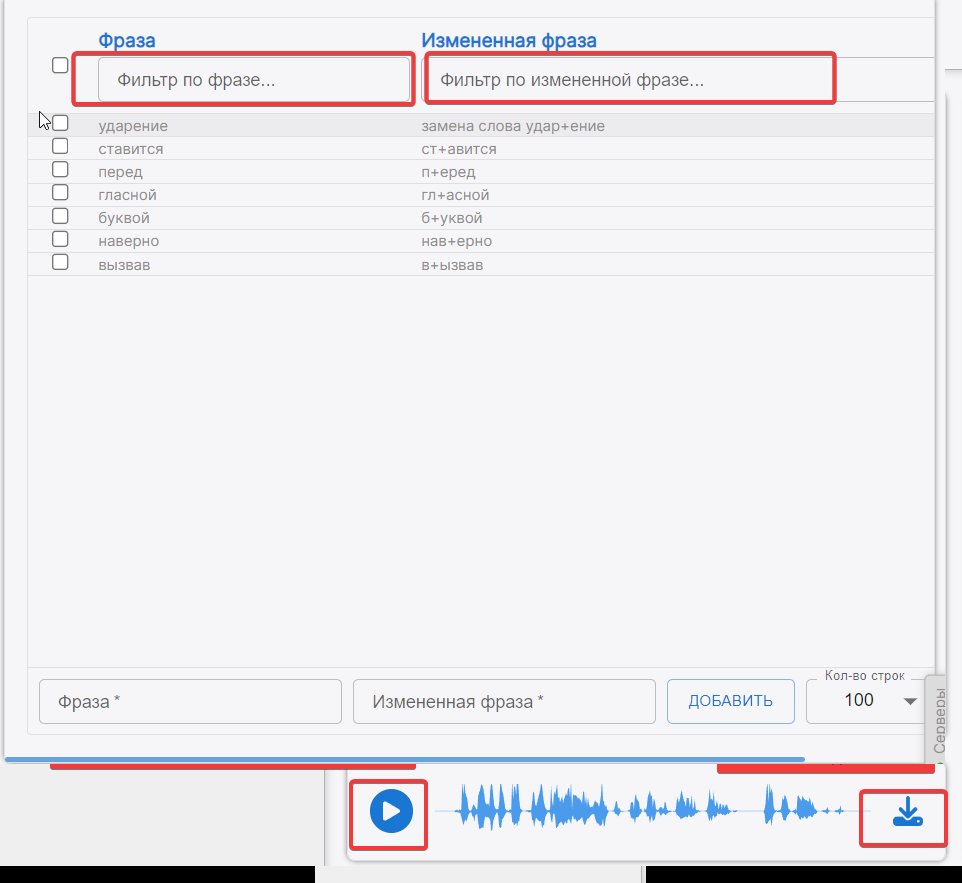Select the "ставится" row checkbox
The image size is (962, 883).
[60, 147]
